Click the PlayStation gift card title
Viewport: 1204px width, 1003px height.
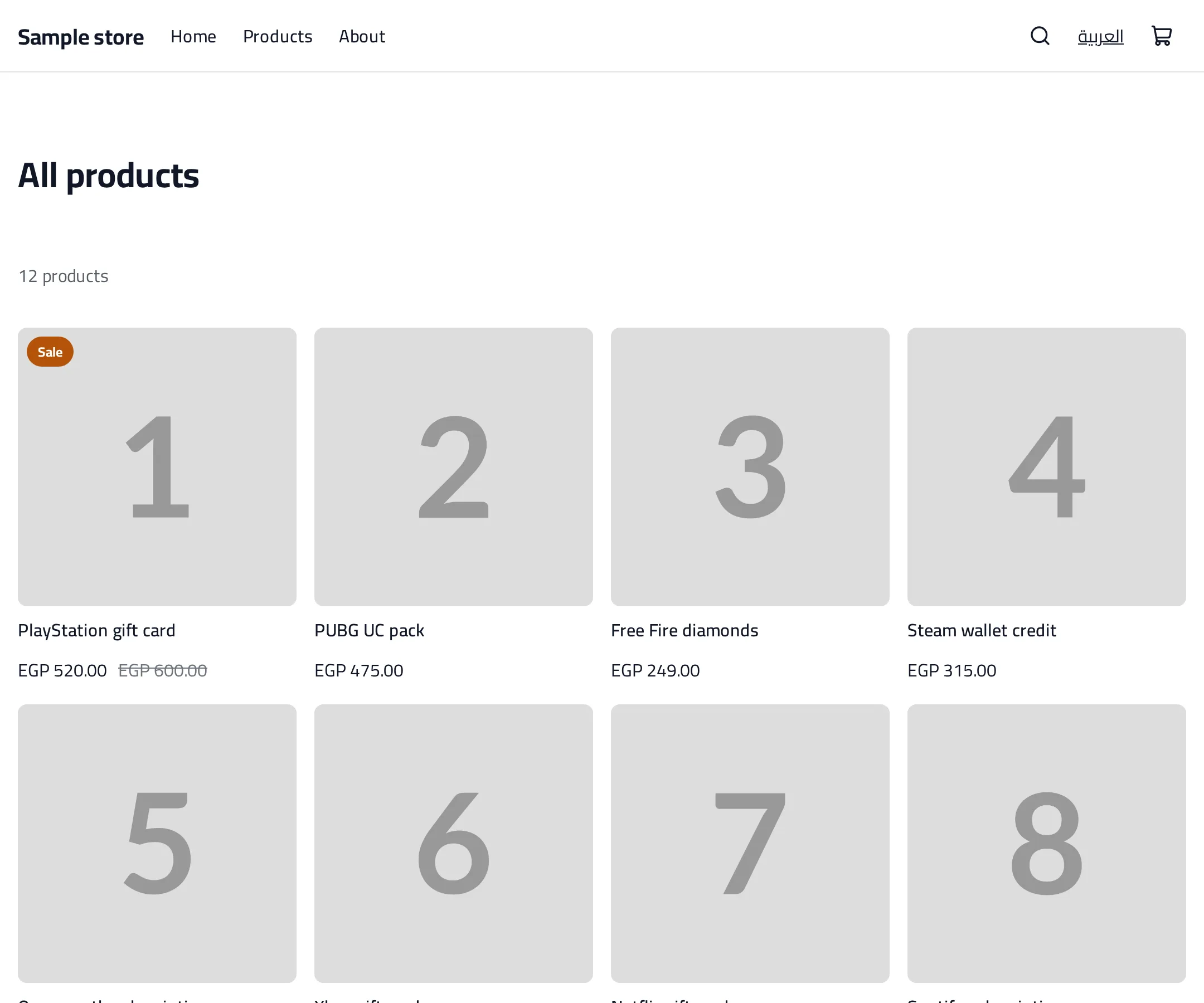(96, 630)
